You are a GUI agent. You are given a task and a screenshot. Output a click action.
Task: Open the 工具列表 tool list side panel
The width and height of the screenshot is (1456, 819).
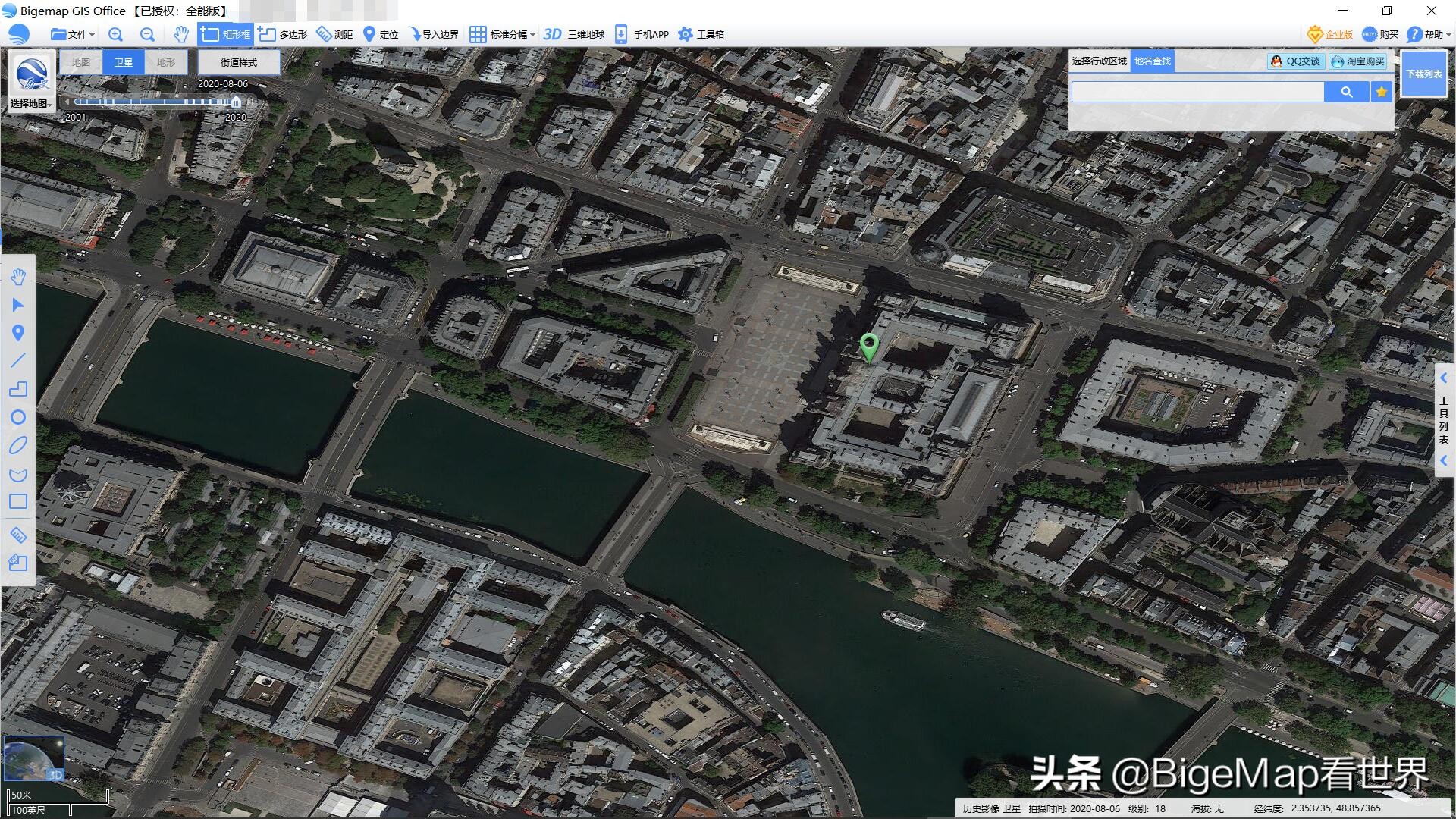tap(1444, 419)
